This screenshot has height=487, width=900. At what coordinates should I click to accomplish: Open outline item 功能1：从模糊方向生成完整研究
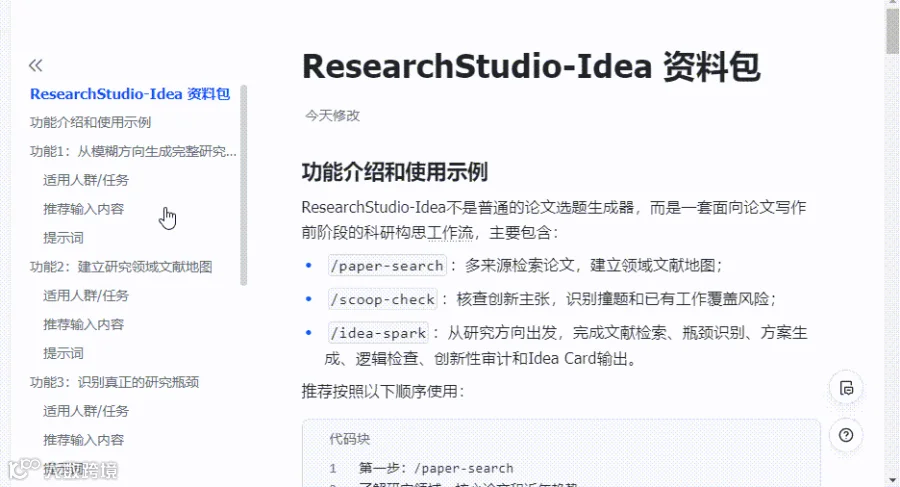[x=133, y=151]
